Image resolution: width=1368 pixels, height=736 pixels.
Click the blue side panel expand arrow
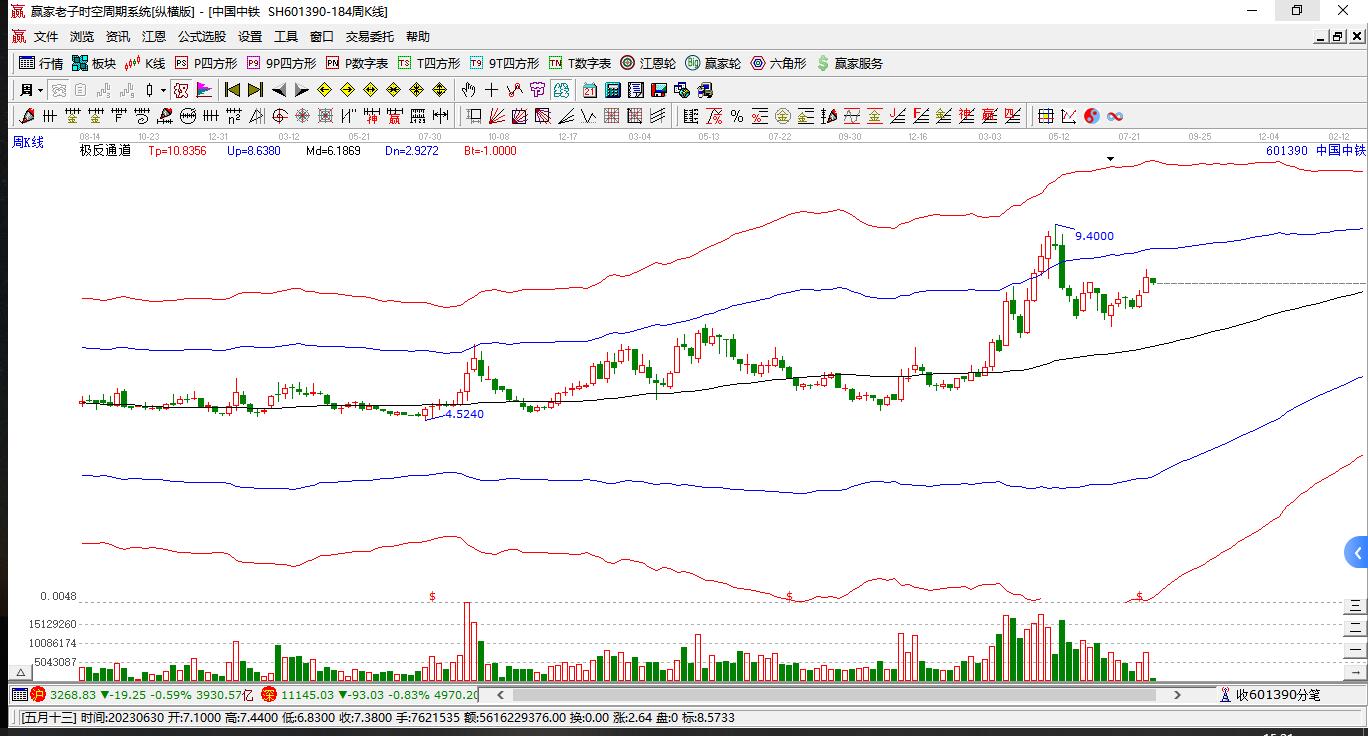point(1357,553)
